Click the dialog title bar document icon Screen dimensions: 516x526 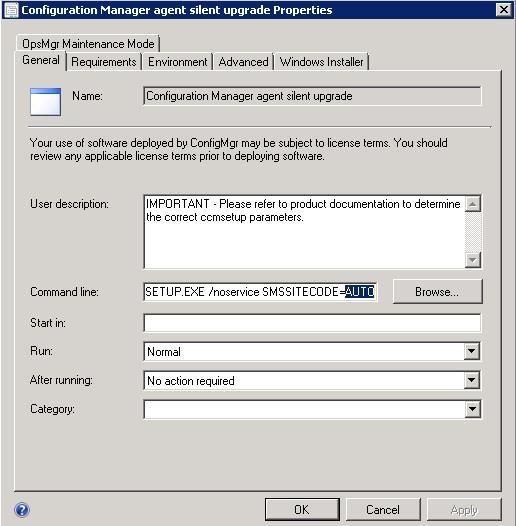point(11,10)
